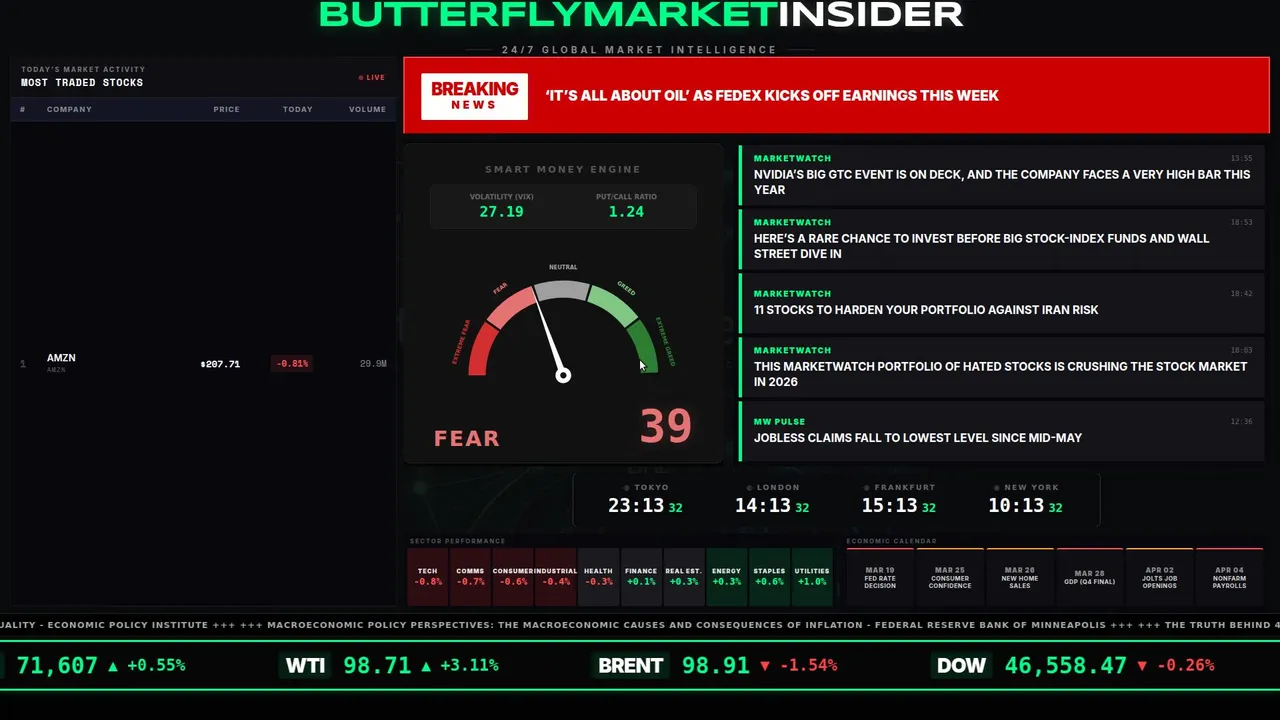Screen dimensions: 1280x720
Task: Select the AMZN stock row
Action: click(204, 364)
